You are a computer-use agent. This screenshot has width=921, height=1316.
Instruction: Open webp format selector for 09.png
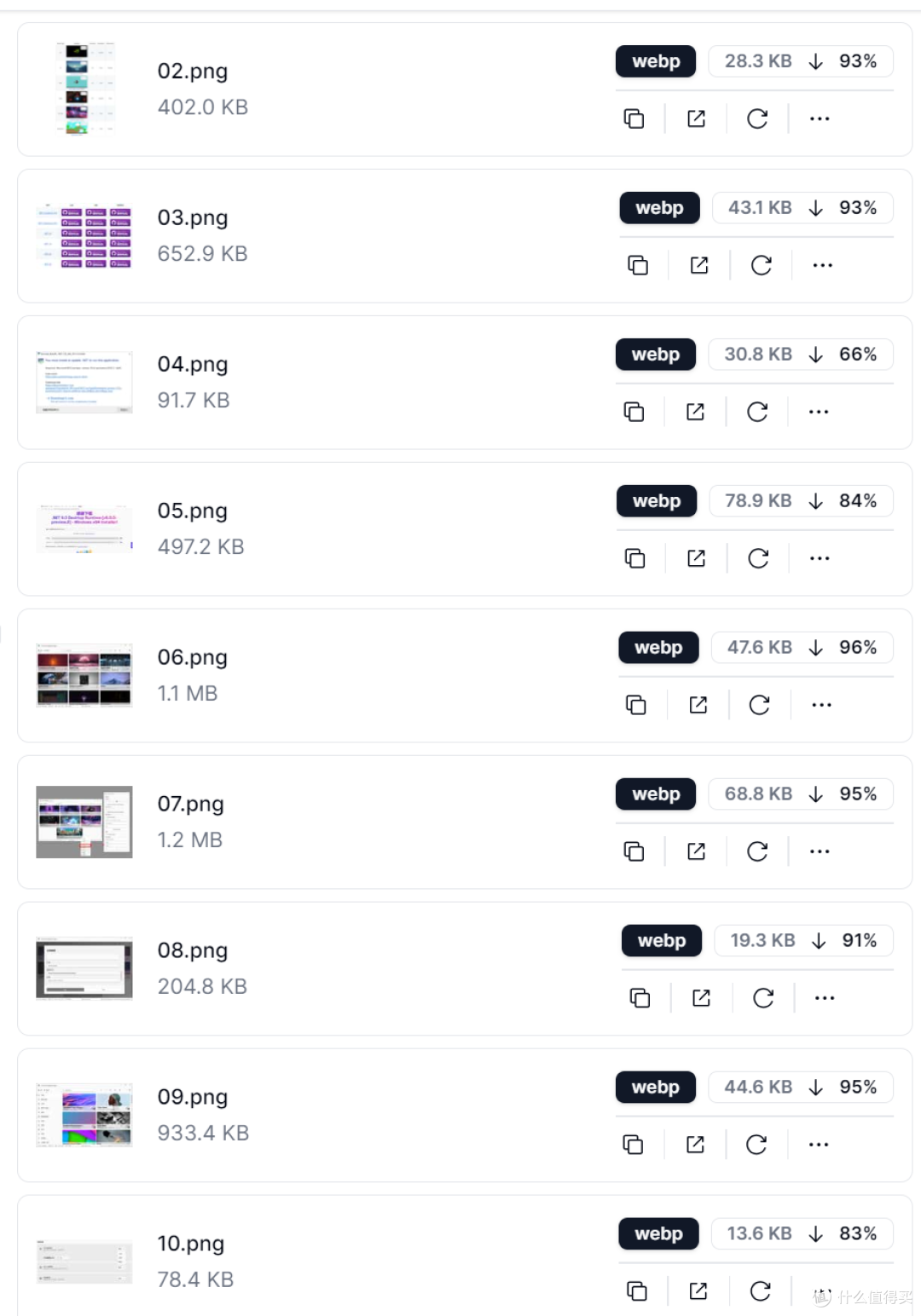pos(655,1088)
